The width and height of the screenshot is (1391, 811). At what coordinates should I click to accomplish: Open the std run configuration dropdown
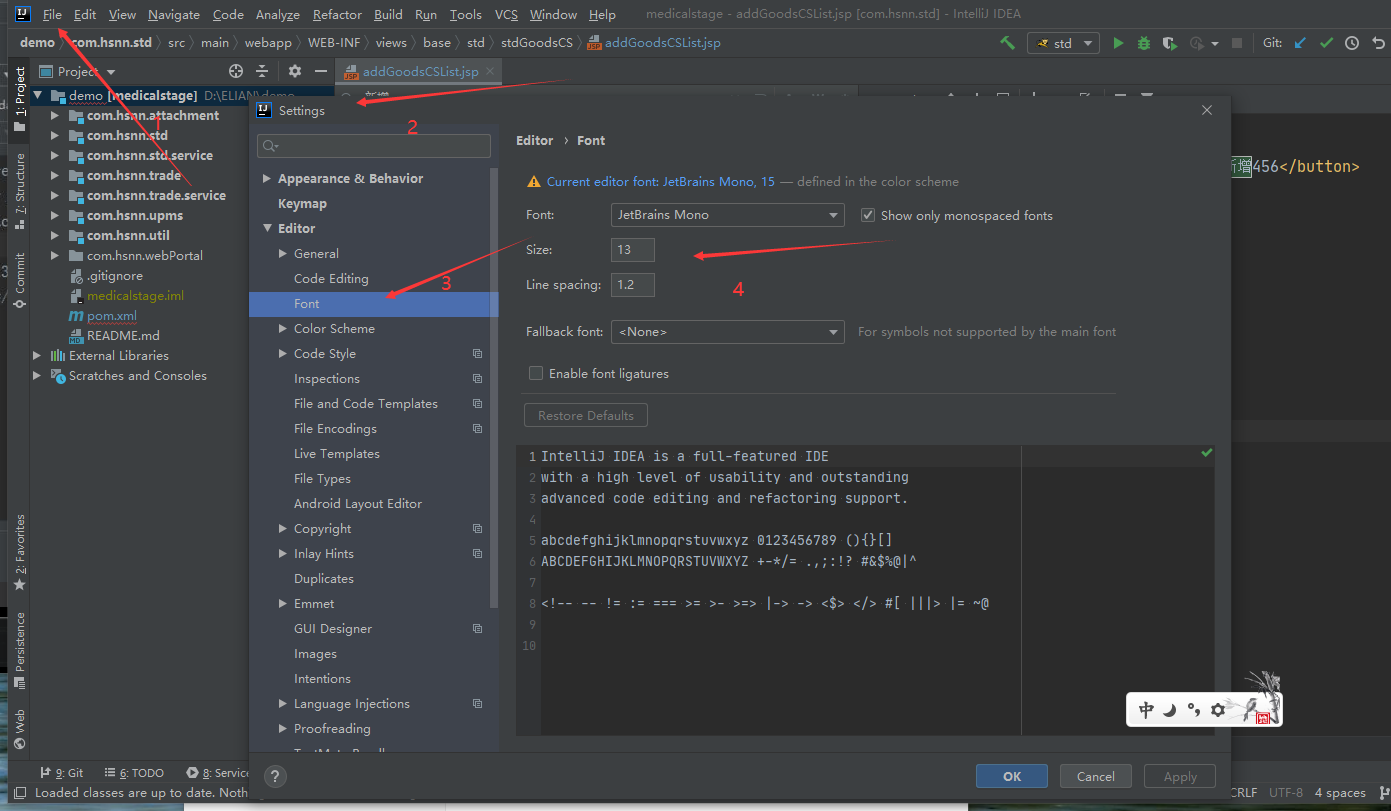(1064, 43)
